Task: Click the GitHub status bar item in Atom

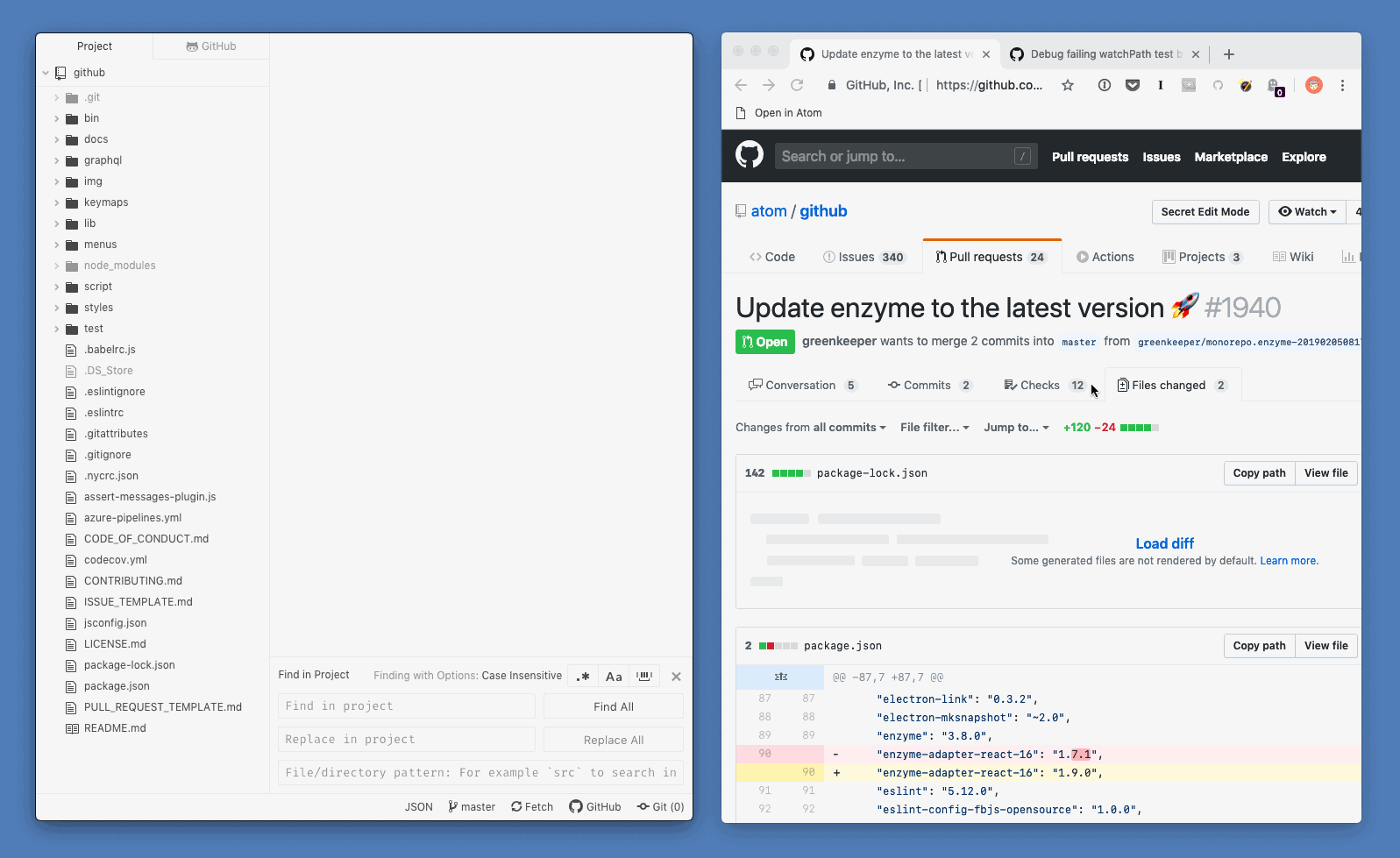Action: coord(595,806)
